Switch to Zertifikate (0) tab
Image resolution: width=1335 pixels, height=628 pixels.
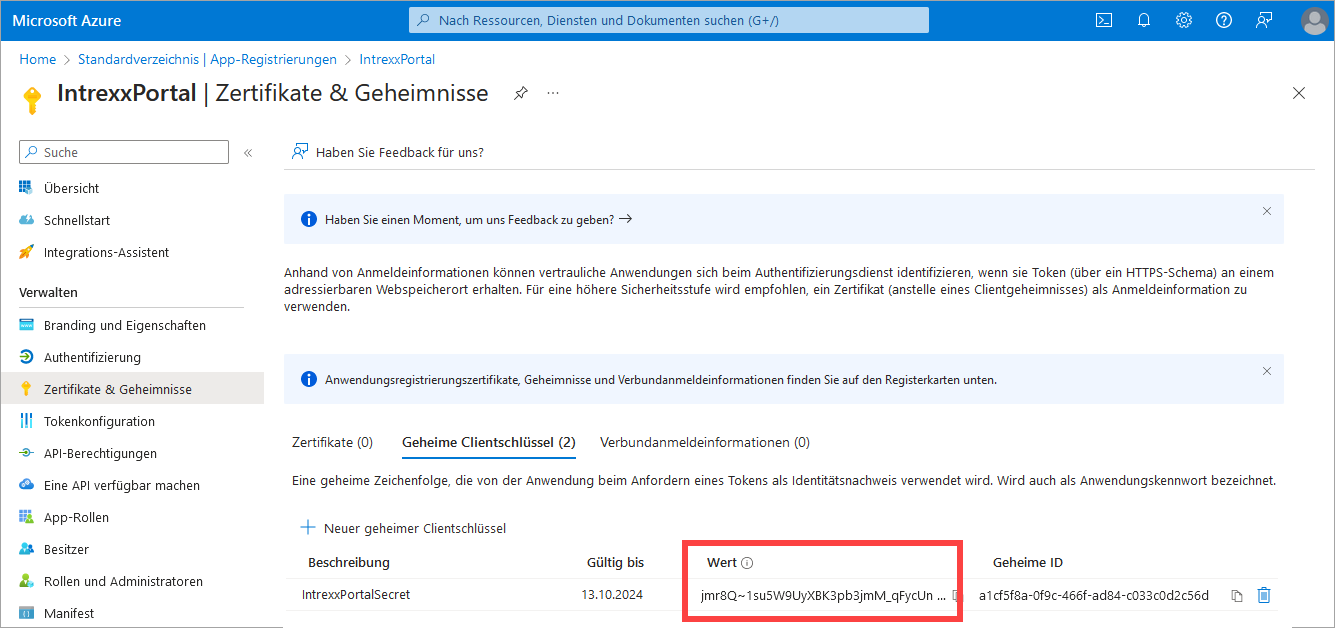332,442
